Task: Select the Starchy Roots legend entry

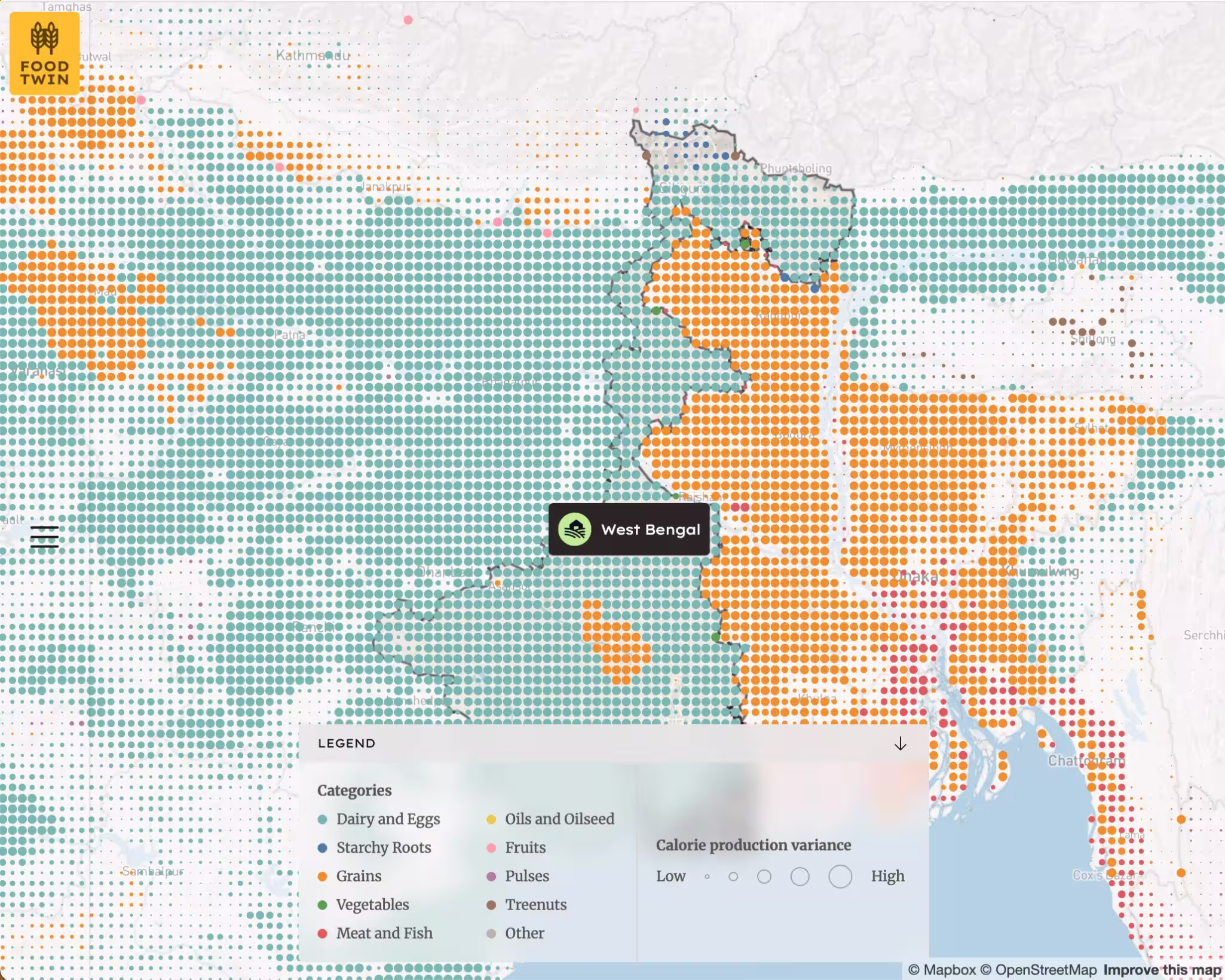Action: pyautogui.click(x=383, y=847)
